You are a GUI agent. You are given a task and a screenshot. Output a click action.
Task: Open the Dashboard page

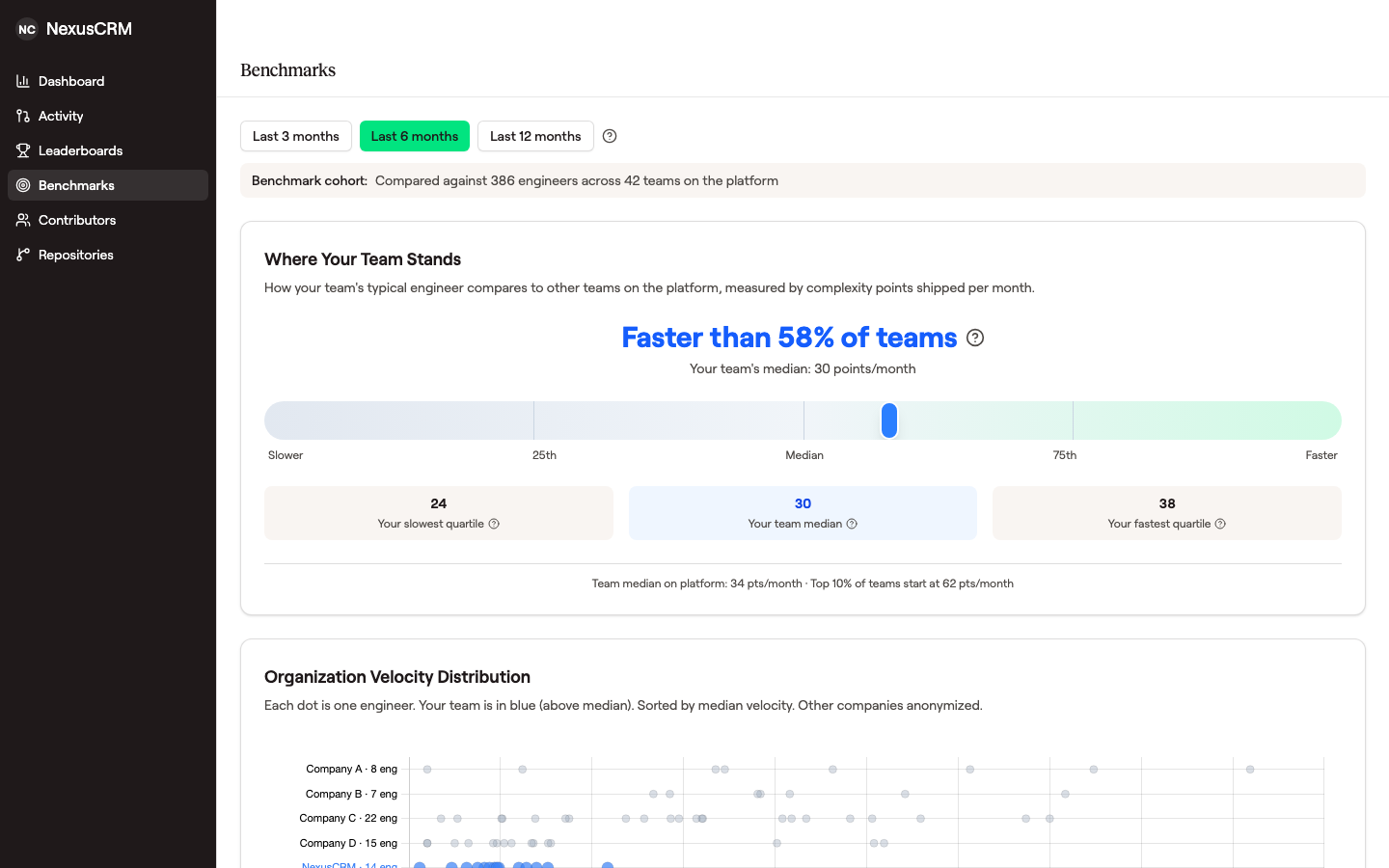[108, 81]
